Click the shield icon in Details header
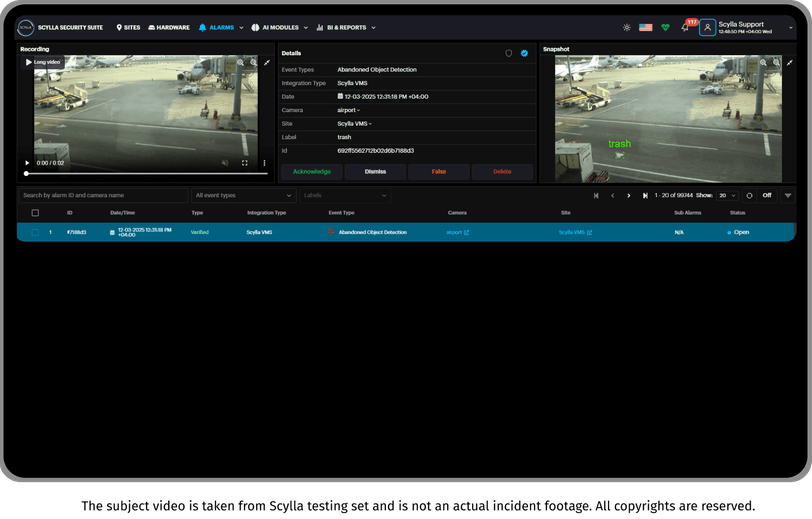 coord(509,53)
